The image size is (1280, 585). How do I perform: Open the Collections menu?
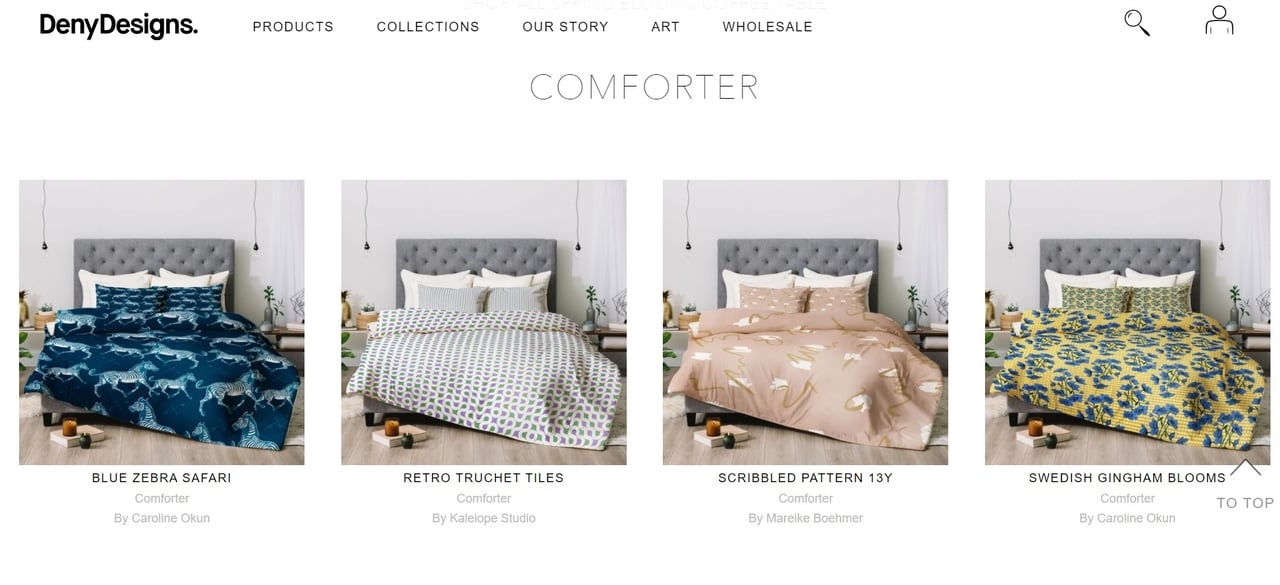pos(428,27)
